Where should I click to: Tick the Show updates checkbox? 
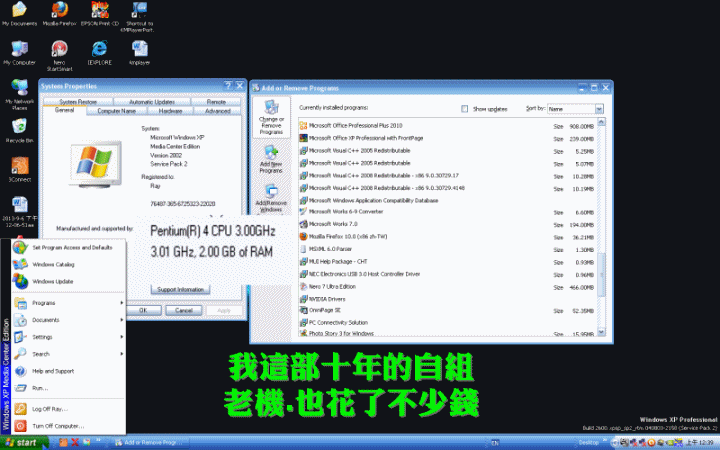pyautogui.click(x=465, y=109)
